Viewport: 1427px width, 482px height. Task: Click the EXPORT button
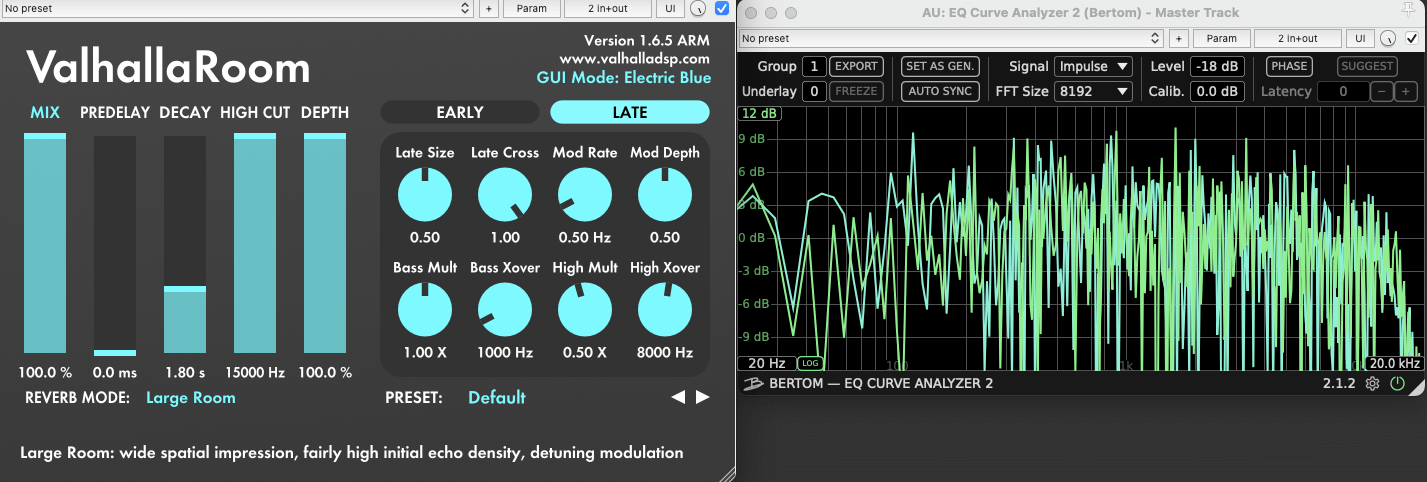856,66
